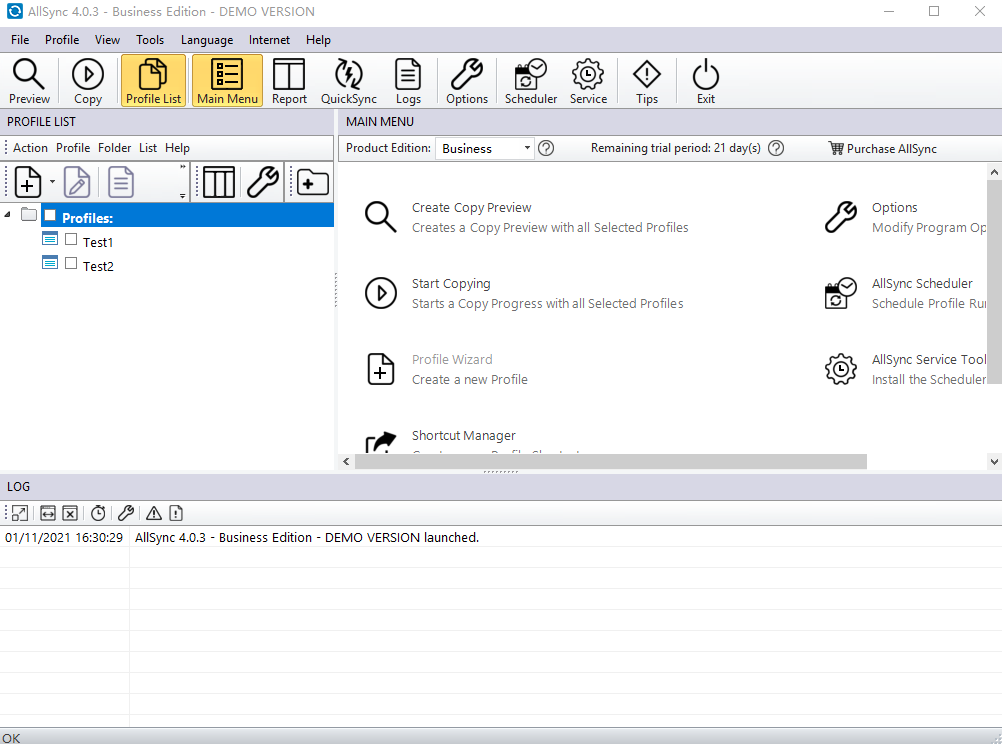Collapse the Profiles tree folder

click(x=8, y=215)
